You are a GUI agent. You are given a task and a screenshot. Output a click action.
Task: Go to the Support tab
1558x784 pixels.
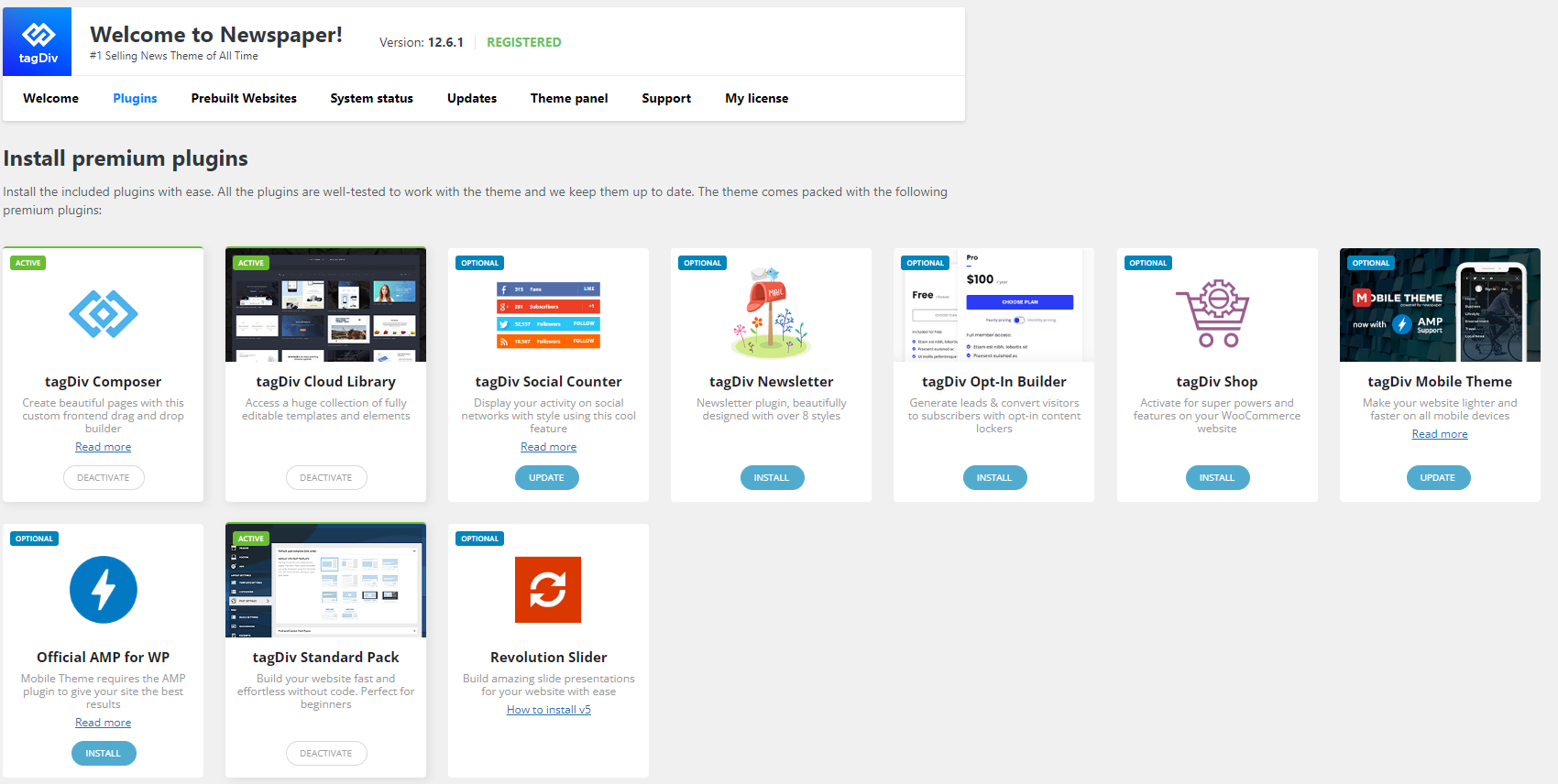click(666, 98)
